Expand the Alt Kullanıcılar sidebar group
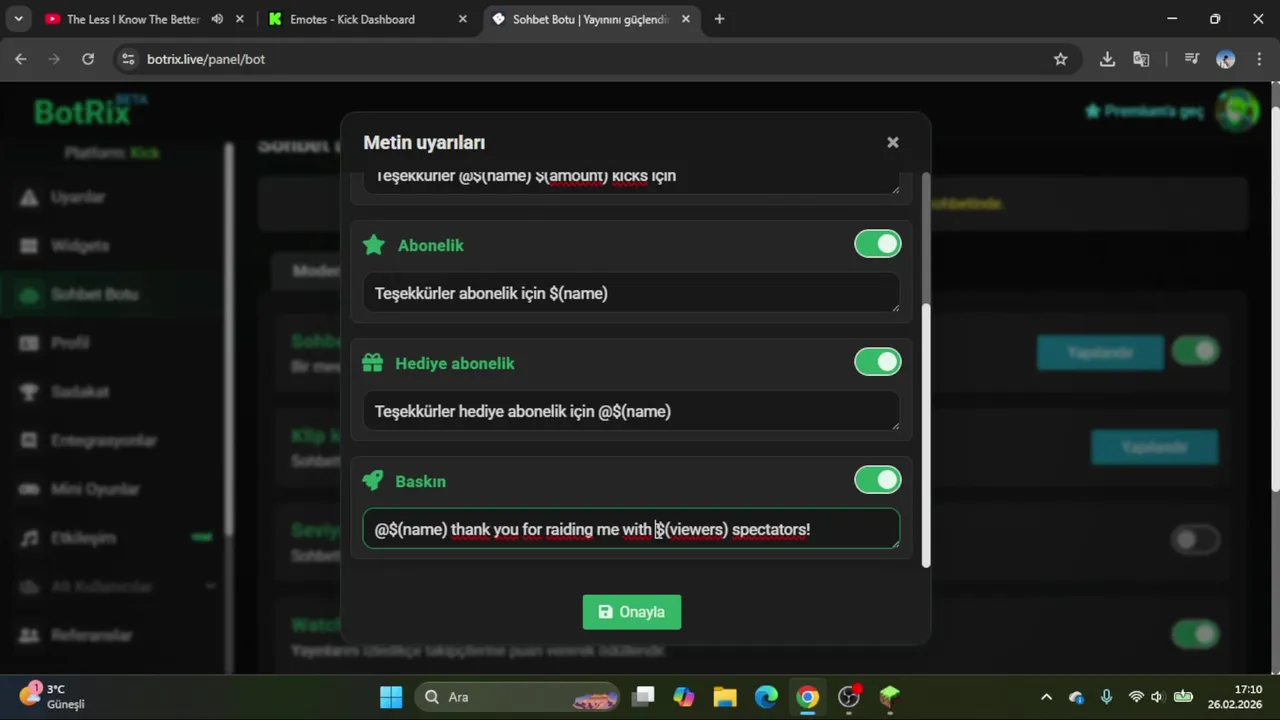This screenshot has height=720, width=1280. (x=118, y=586)
